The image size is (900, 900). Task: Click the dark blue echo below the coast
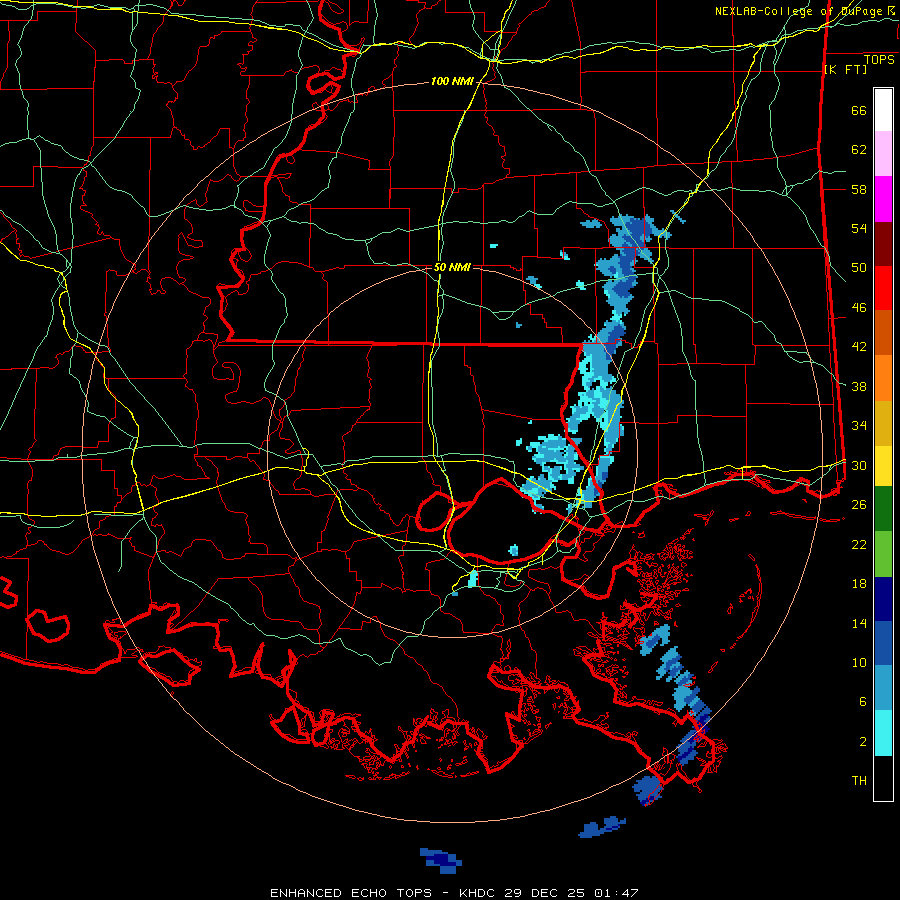pyautogui.click(x=441, y=860)
